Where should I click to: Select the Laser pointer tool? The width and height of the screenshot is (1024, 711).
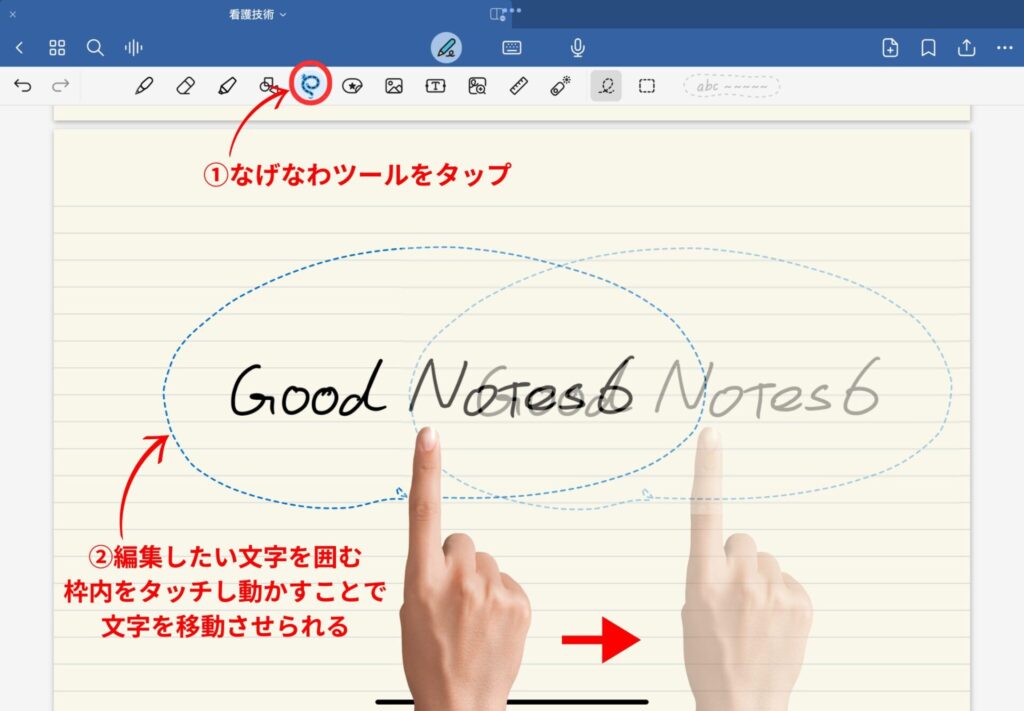[x=560, y=86]
